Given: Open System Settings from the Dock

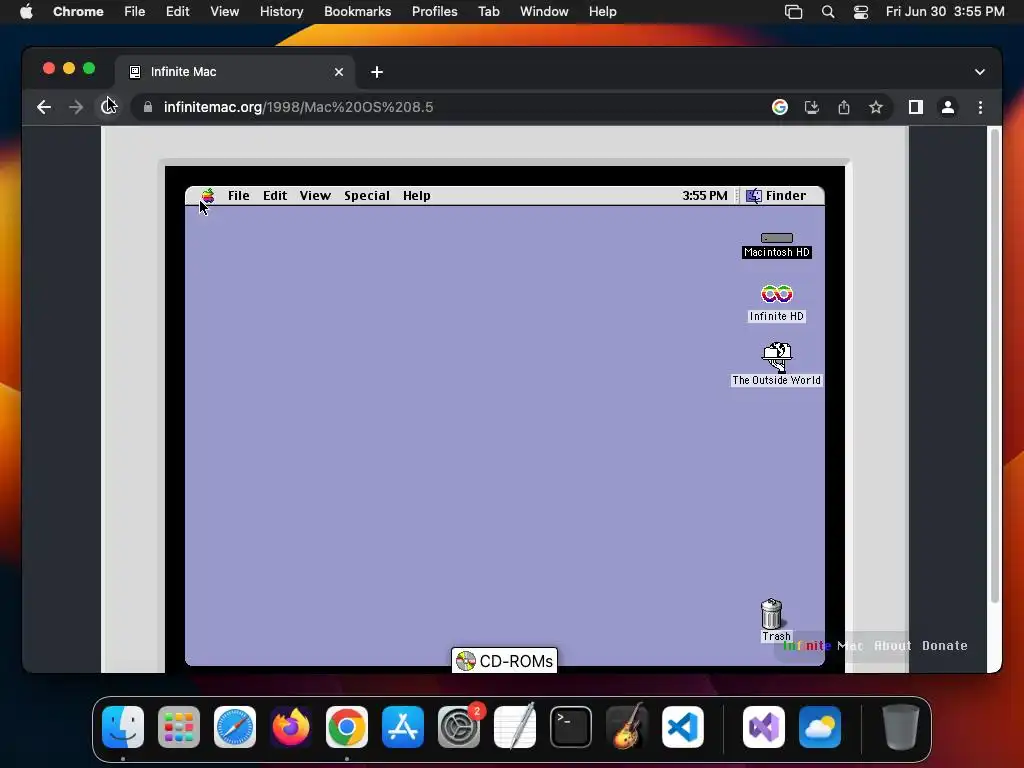Looking at the screenshot, I should click(x=458, y=727).
